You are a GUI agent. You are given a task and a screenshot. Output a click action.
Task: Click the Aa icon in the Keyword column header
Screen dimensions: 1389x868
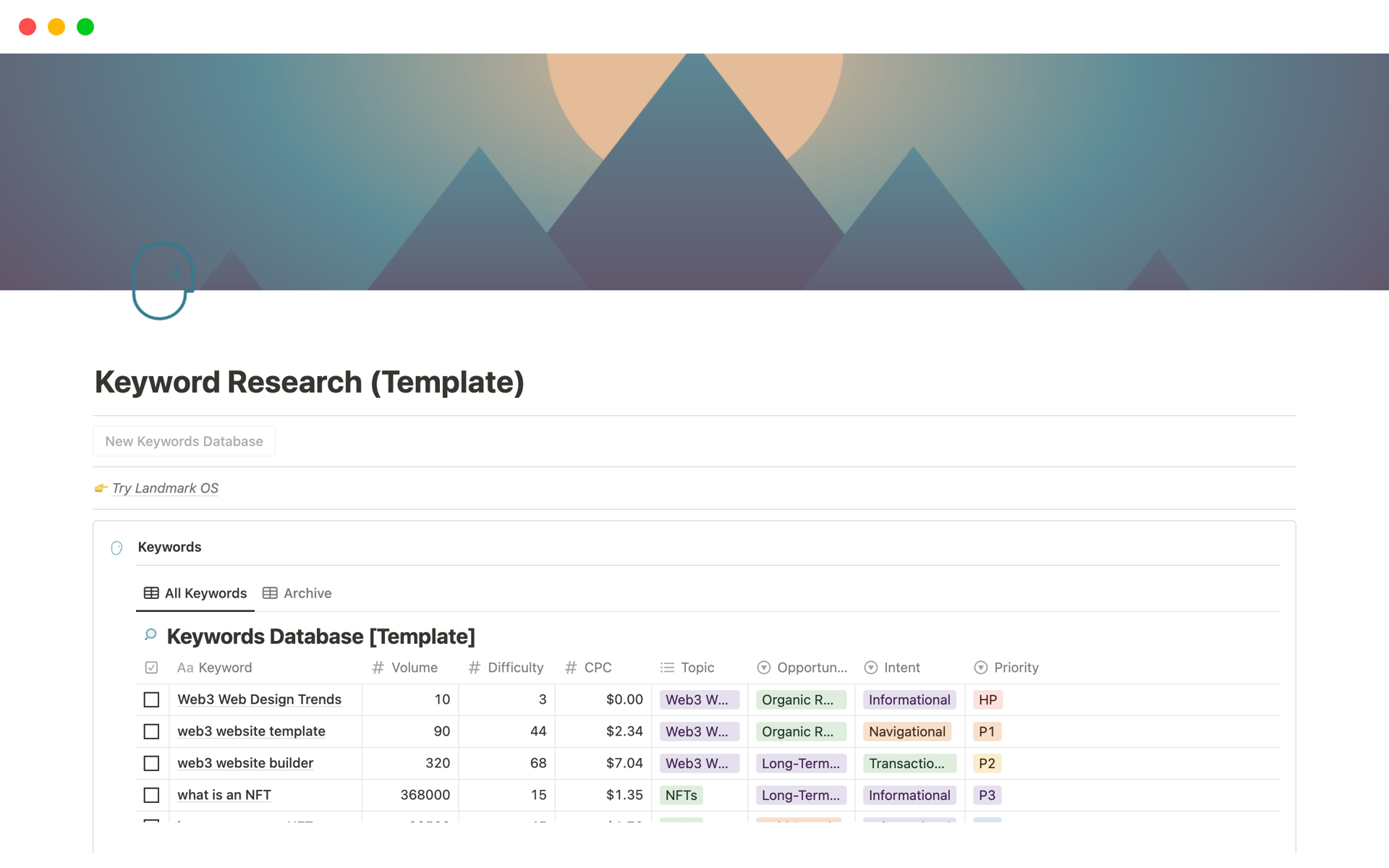pyautogui.click(x=184, y=667)
